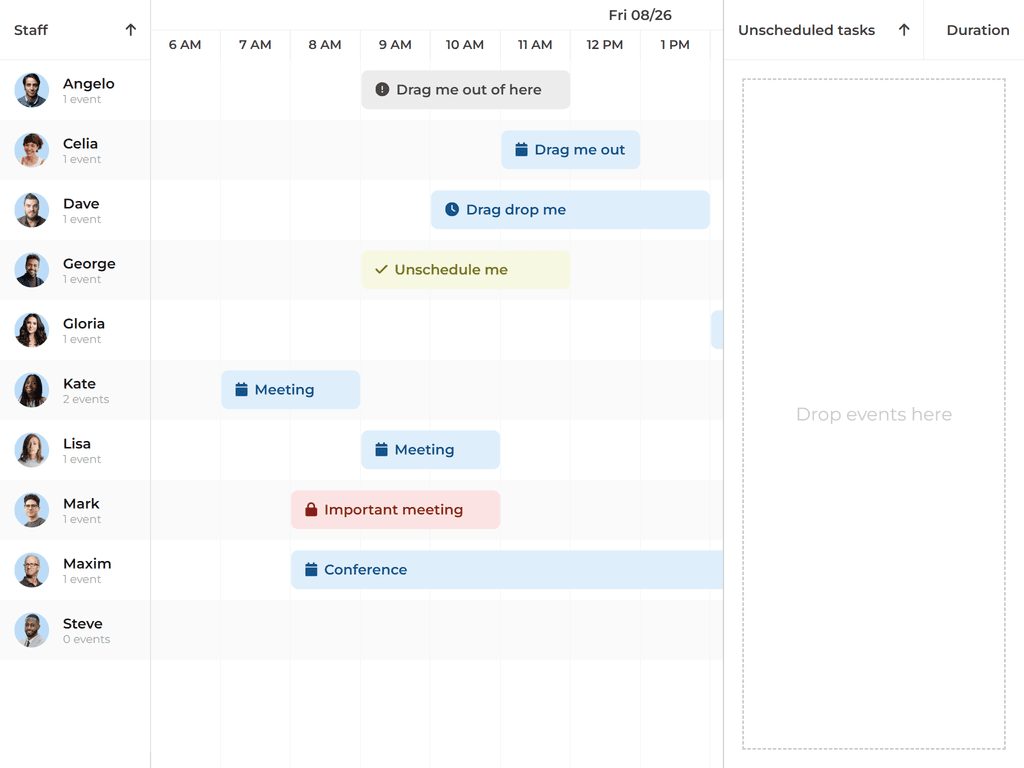The image size is (1024, 768).
Task: Select the partially visible event on Gloria's row
Action: point(718,329)
